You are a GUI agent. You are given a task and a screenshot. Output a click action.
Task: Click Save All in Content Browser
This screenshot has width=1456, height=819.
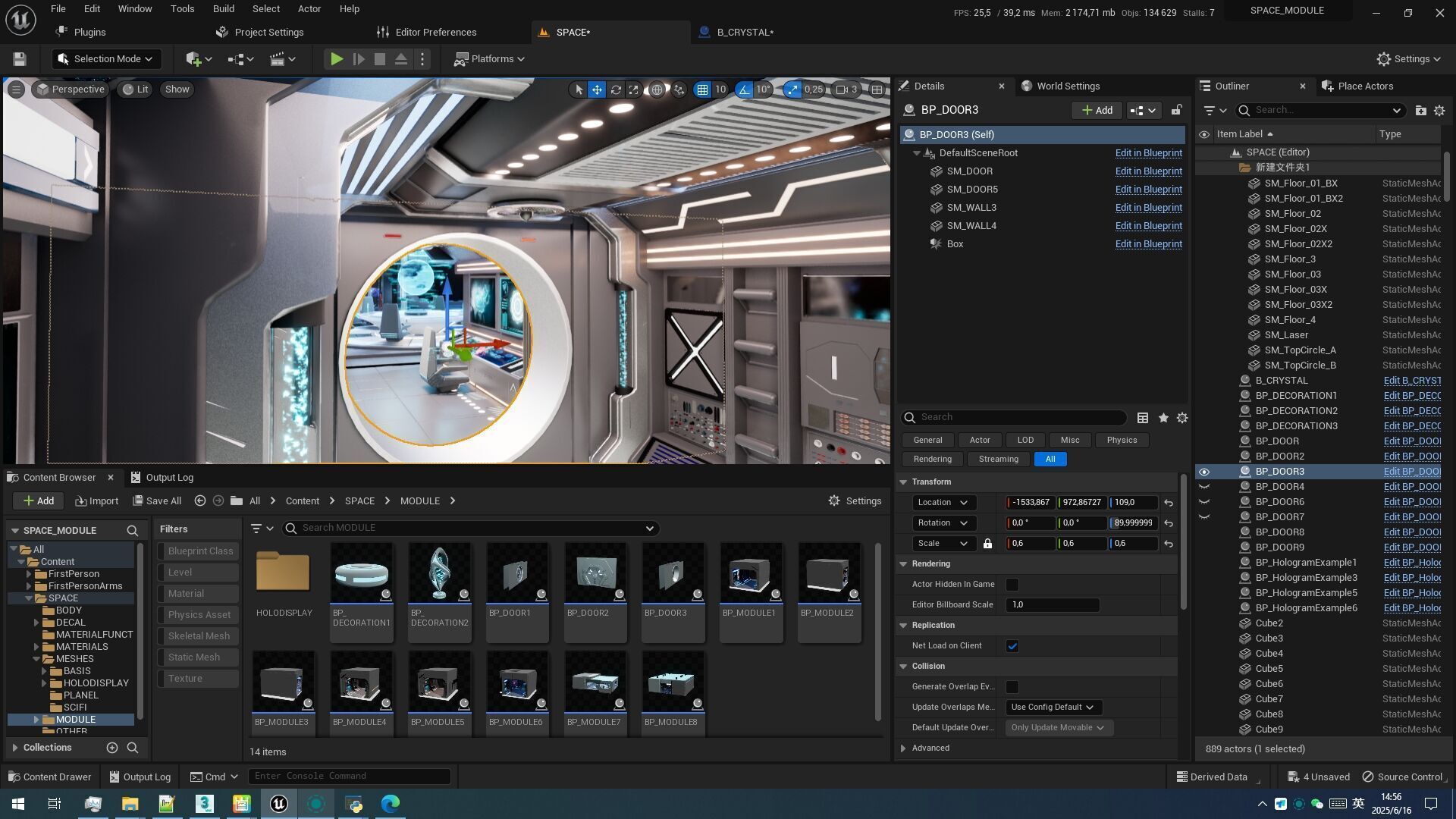point(157,501)
